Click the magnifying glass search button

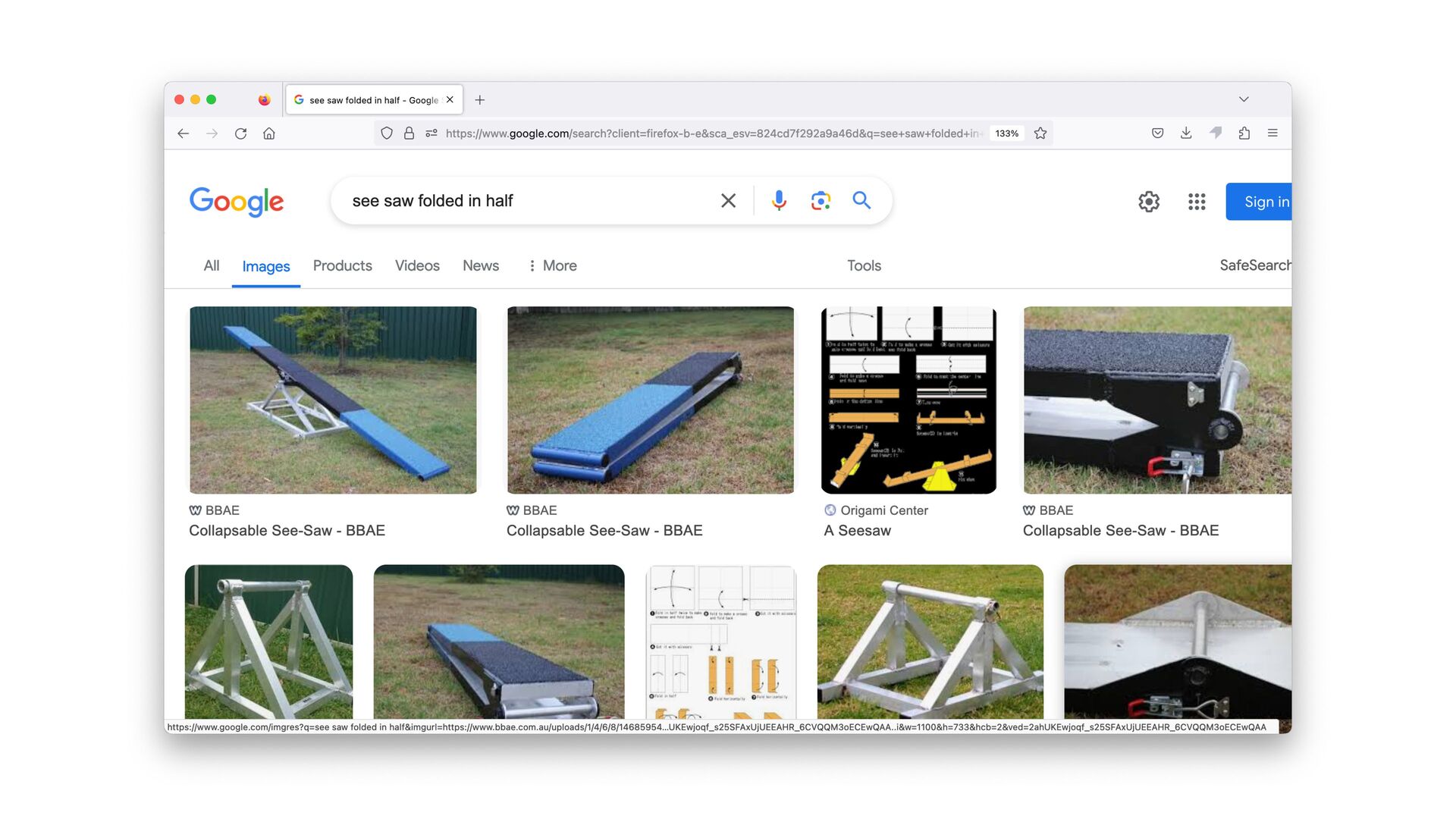(861, 200)
